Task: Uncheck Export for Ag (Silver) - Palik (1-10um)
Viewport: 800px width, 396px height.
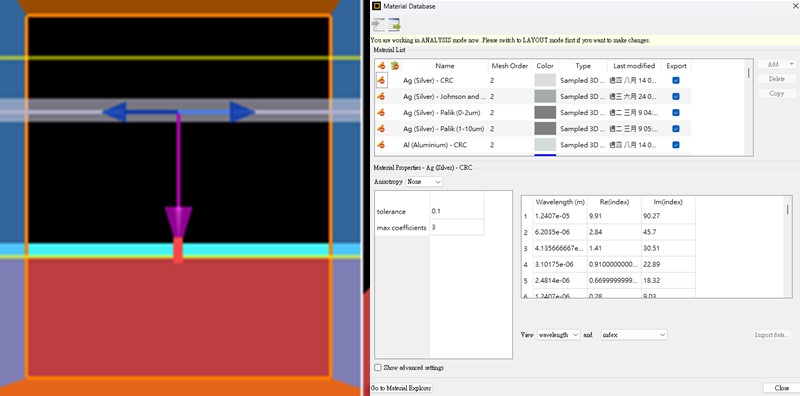Action: tap(676, 129)
